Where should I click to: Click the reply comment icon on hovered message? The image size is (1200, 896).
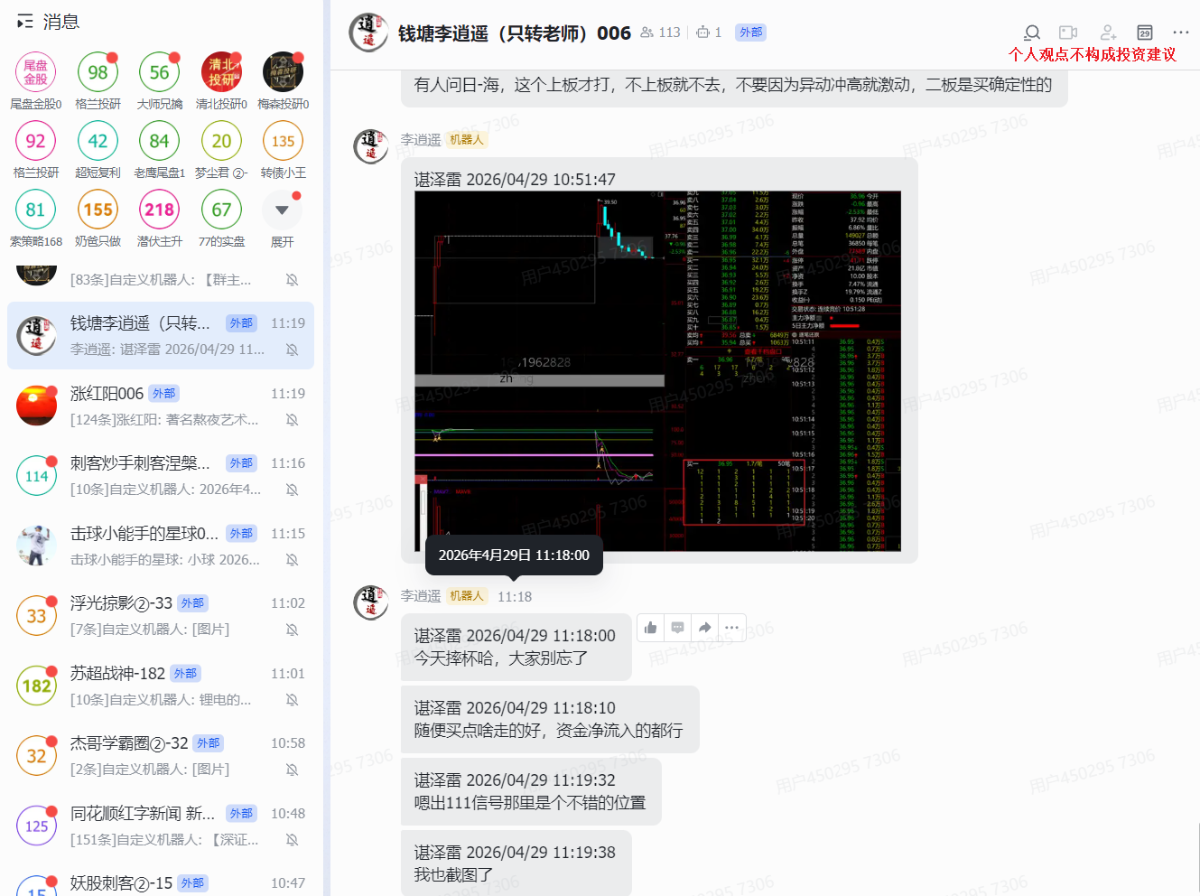(678, 627)
